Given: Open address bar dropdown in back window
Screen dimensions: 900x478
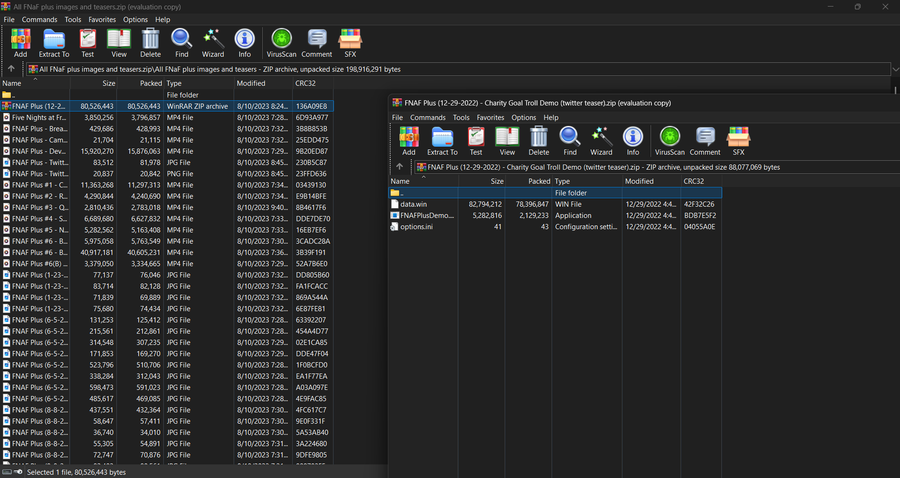Looking at the screenshot, I should point(895,69).
